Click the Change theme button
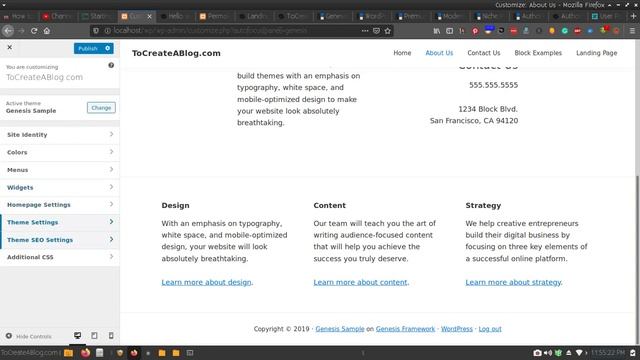This screenshot has width=640, height=360. (x=101, y=108)
